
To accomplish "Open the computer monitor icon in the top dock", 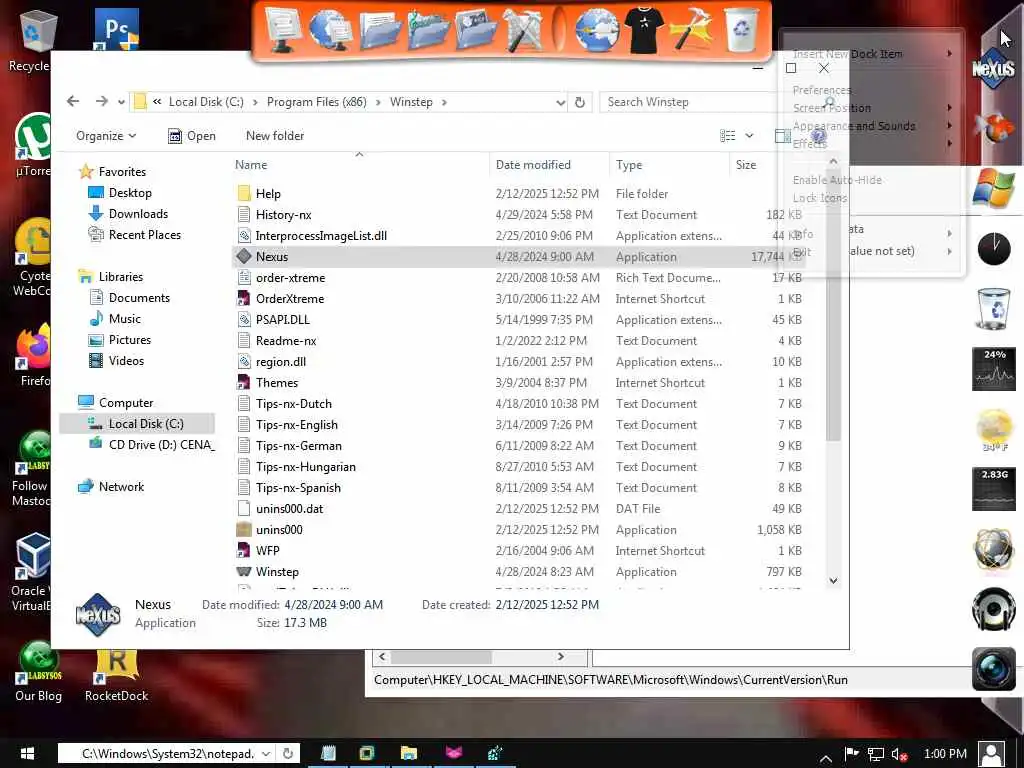I will coord(281,29).
